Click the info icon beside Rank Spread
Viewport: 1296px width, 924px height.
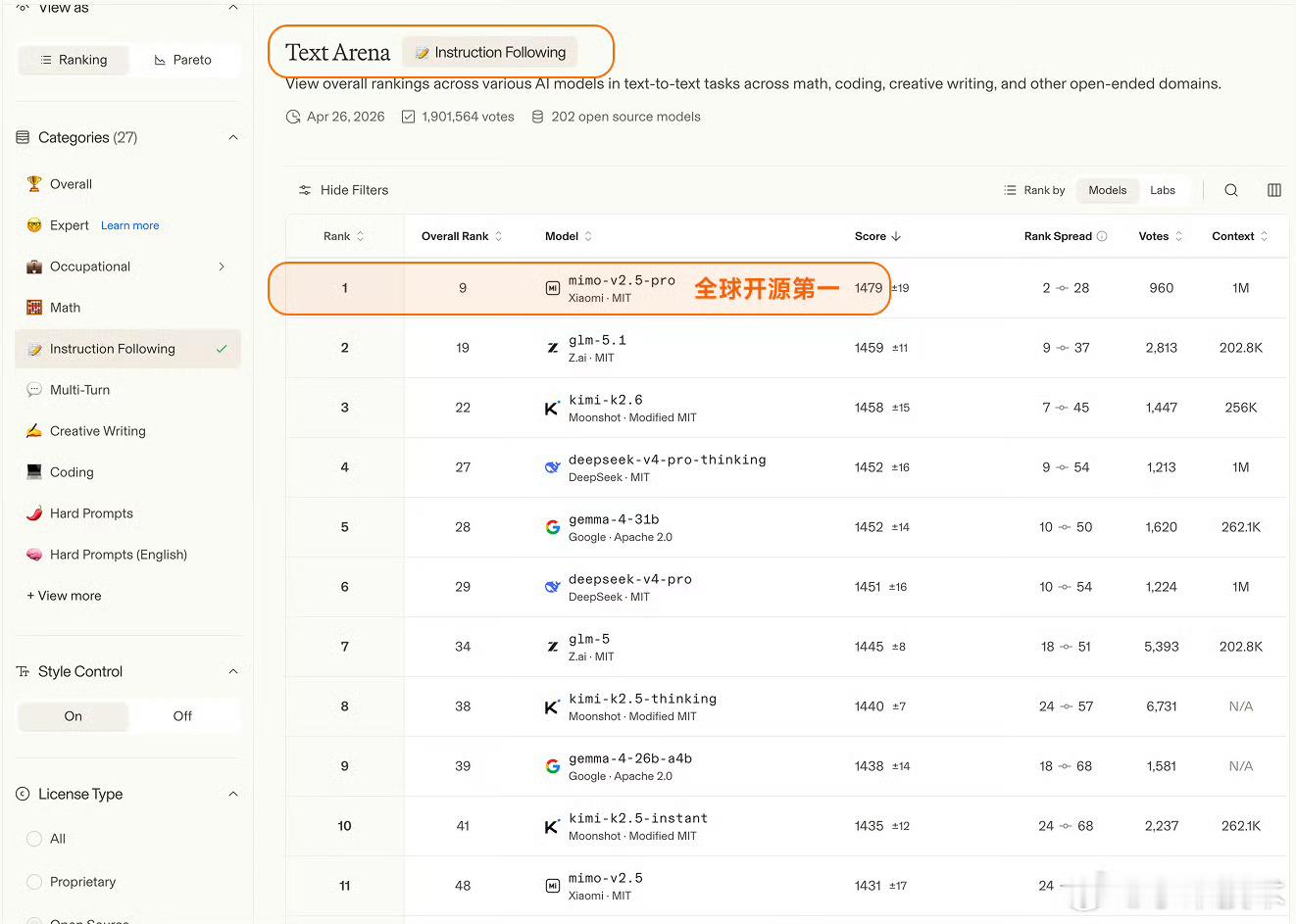pos(1102,236)
